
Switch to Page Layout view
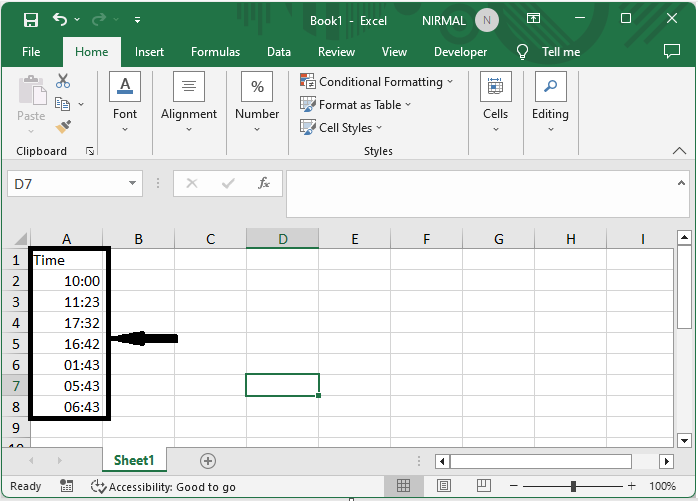[x=444, y=485]
